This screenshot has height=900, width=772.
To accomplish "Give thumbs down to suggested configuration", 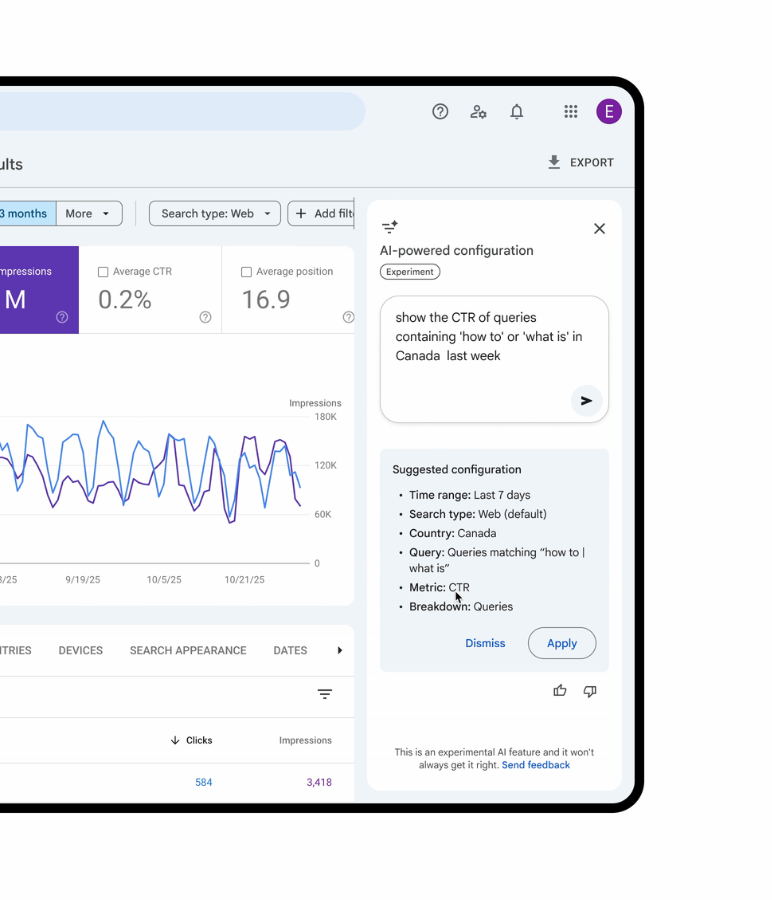I will (x=590, y=691).
